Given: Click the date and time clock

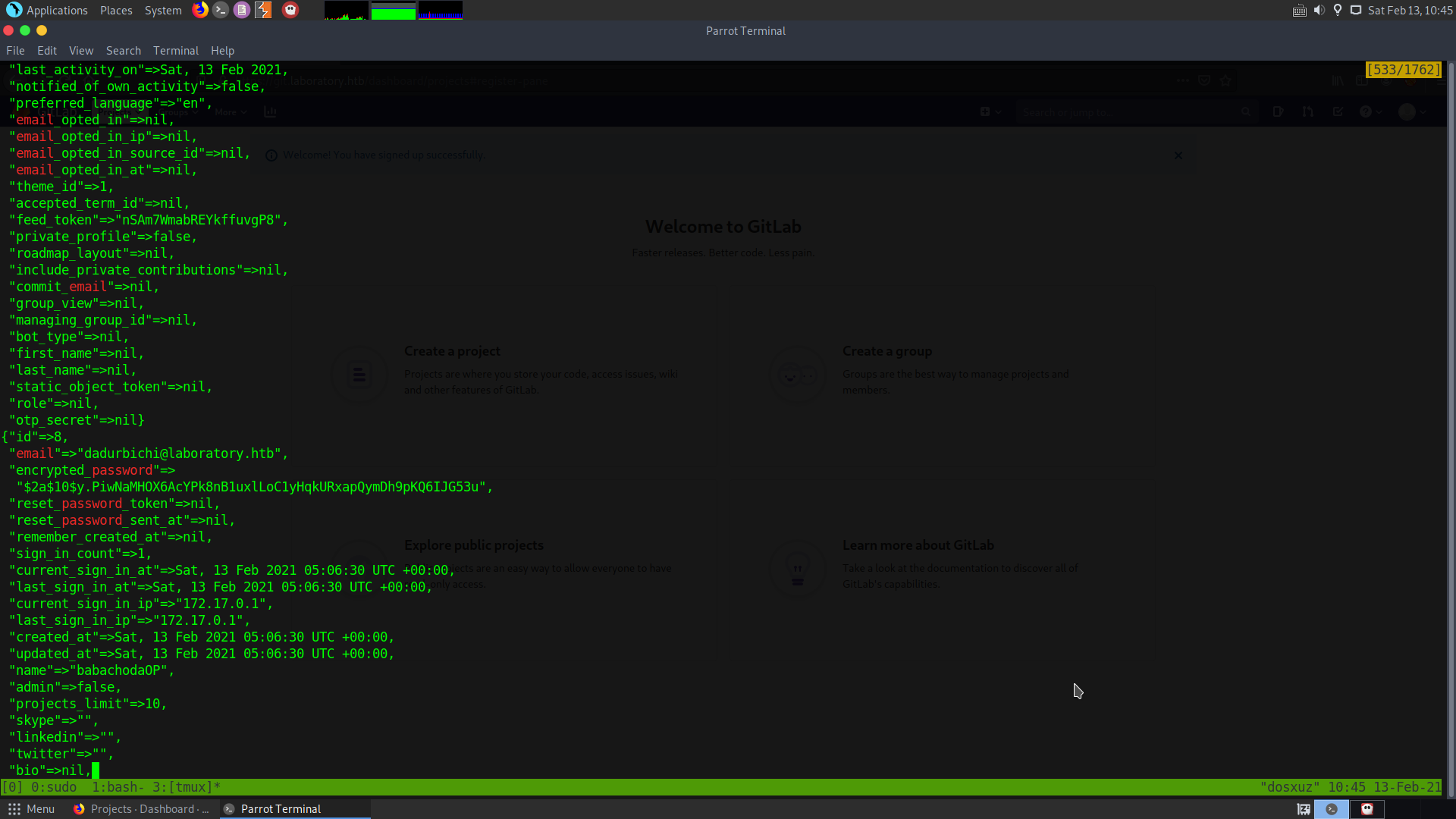Looking at the screenshot, I should pyautogui.click(x=1410, y=10).
